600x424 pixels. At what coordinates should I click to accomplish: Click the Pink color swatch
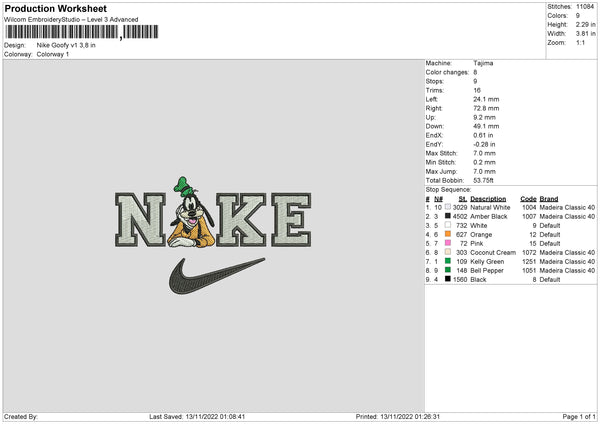tap(448, 243)
